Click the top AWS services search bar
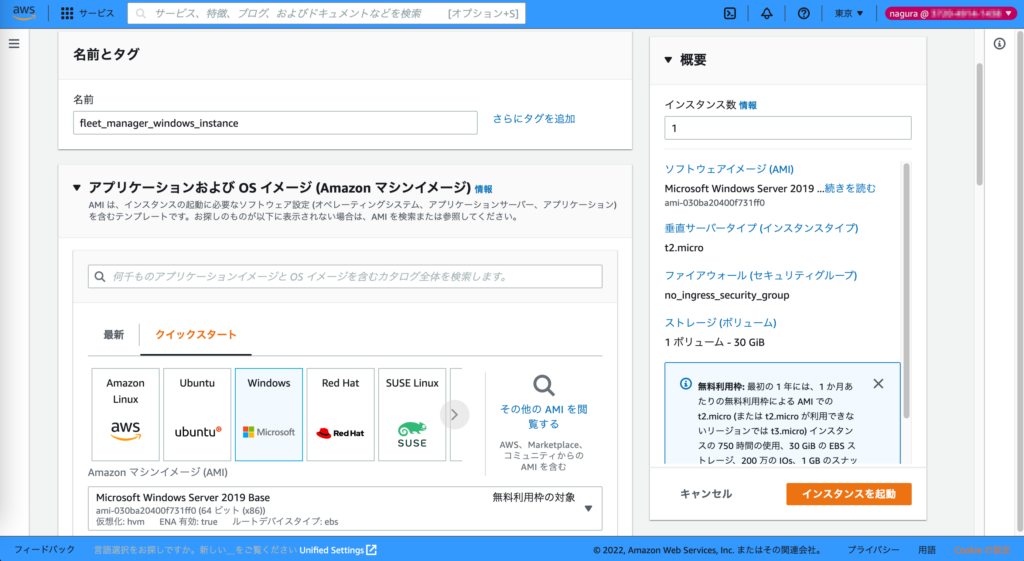This screenshot has width=1024, height=561. tap(326, 13)
